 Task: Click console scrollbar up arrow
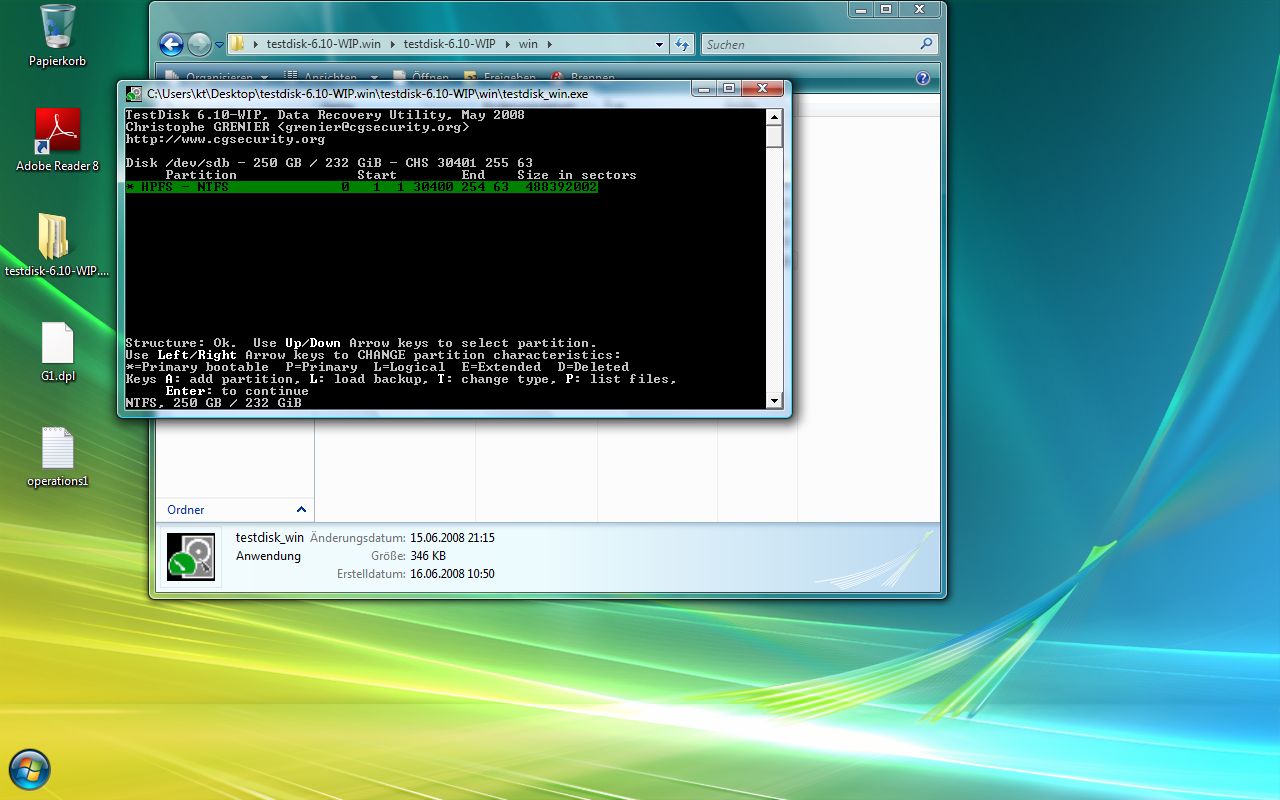click(x=774, y=117)
